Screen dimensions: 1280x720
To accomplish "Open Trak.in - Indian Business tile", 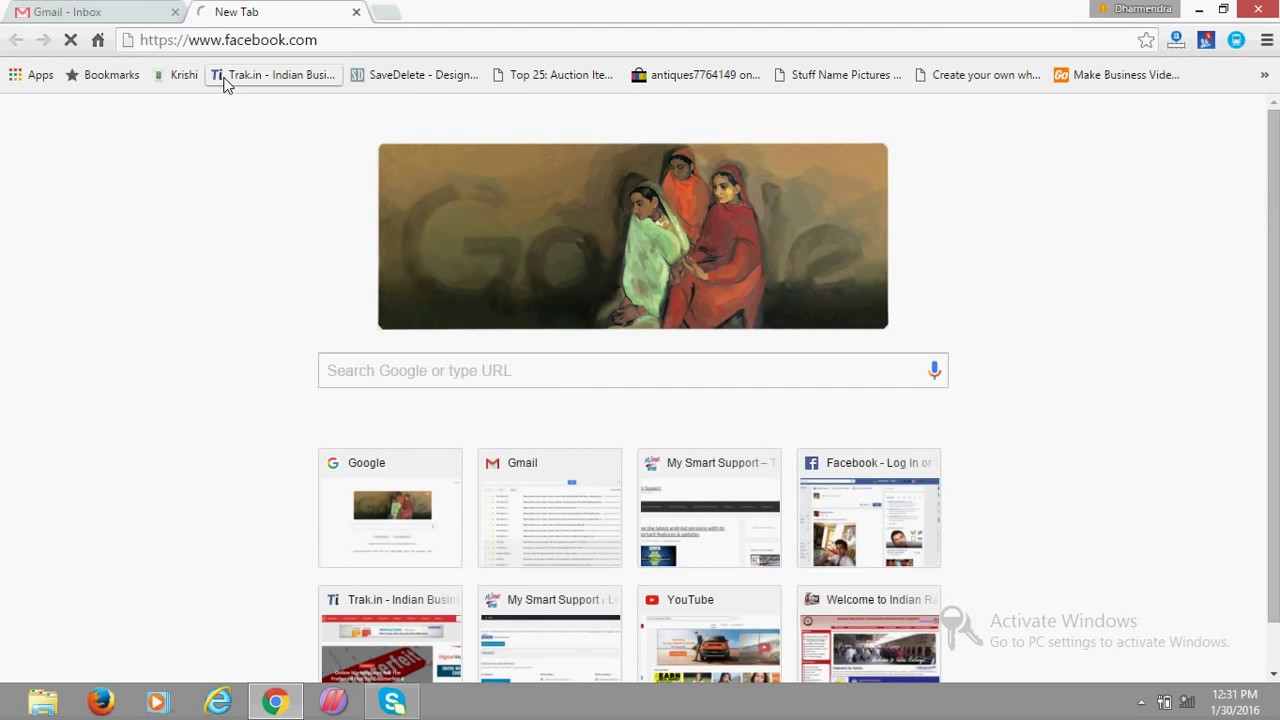I will (x=390, y=634).
